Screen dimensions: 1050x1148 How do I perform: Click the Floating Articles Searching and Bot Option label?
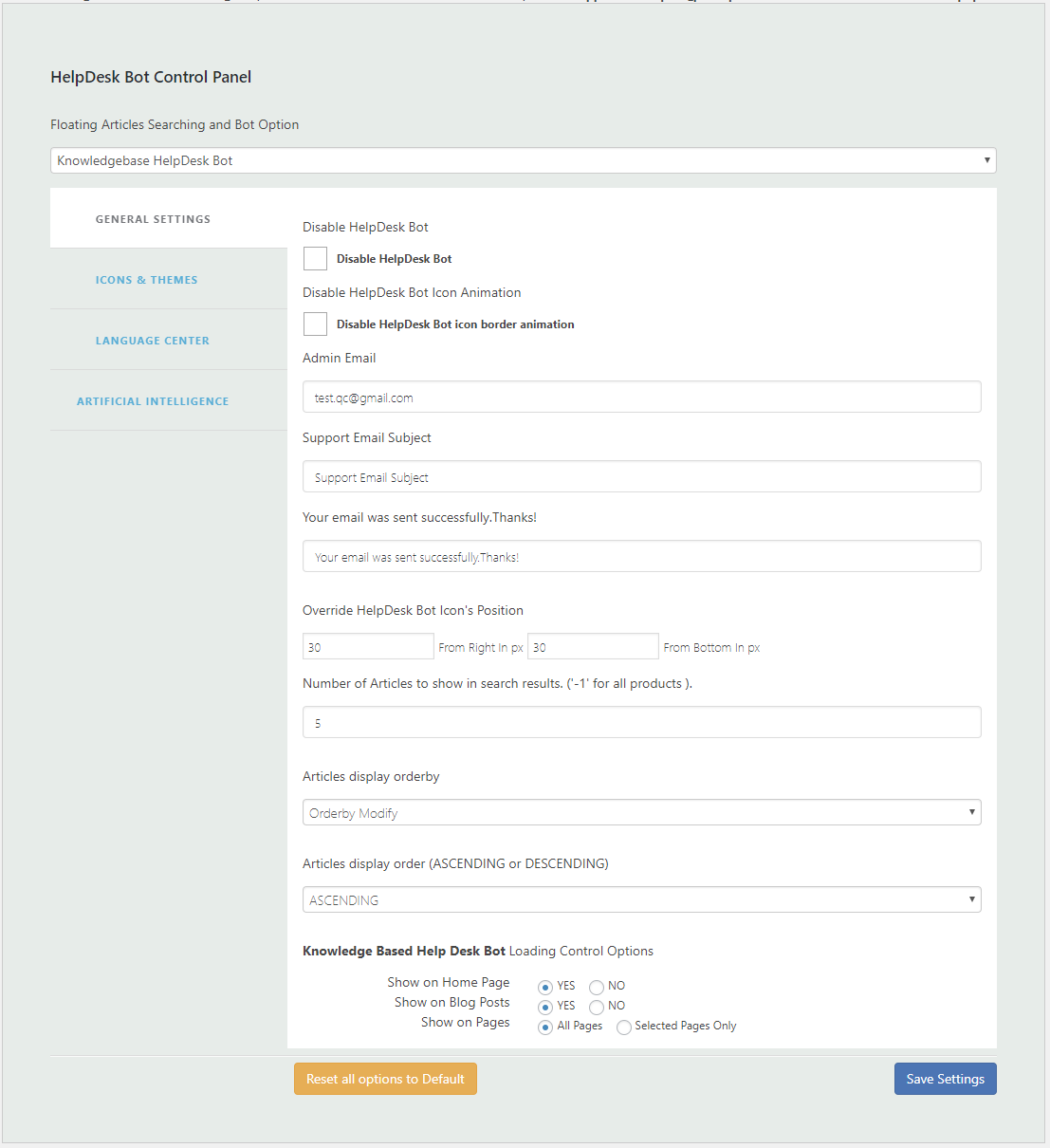coord(175,124)
